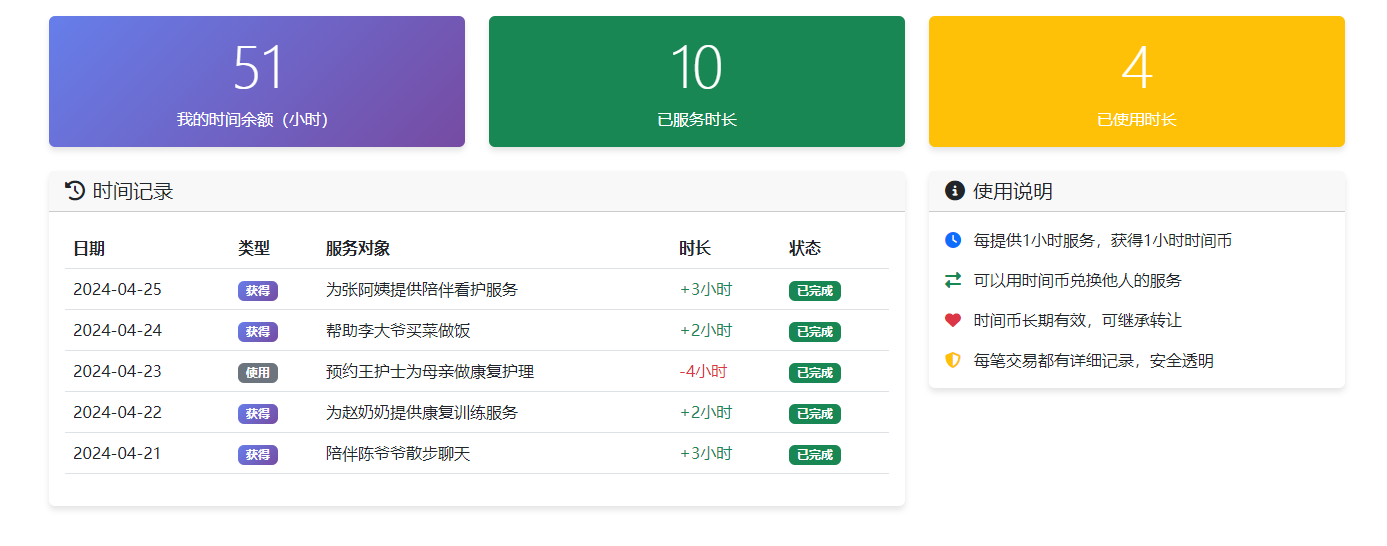The width and height of the screenshot is (1387, 546).
Task: Select the 使用 badge on 2024-04-23 row
Action: tap(258, 372)
